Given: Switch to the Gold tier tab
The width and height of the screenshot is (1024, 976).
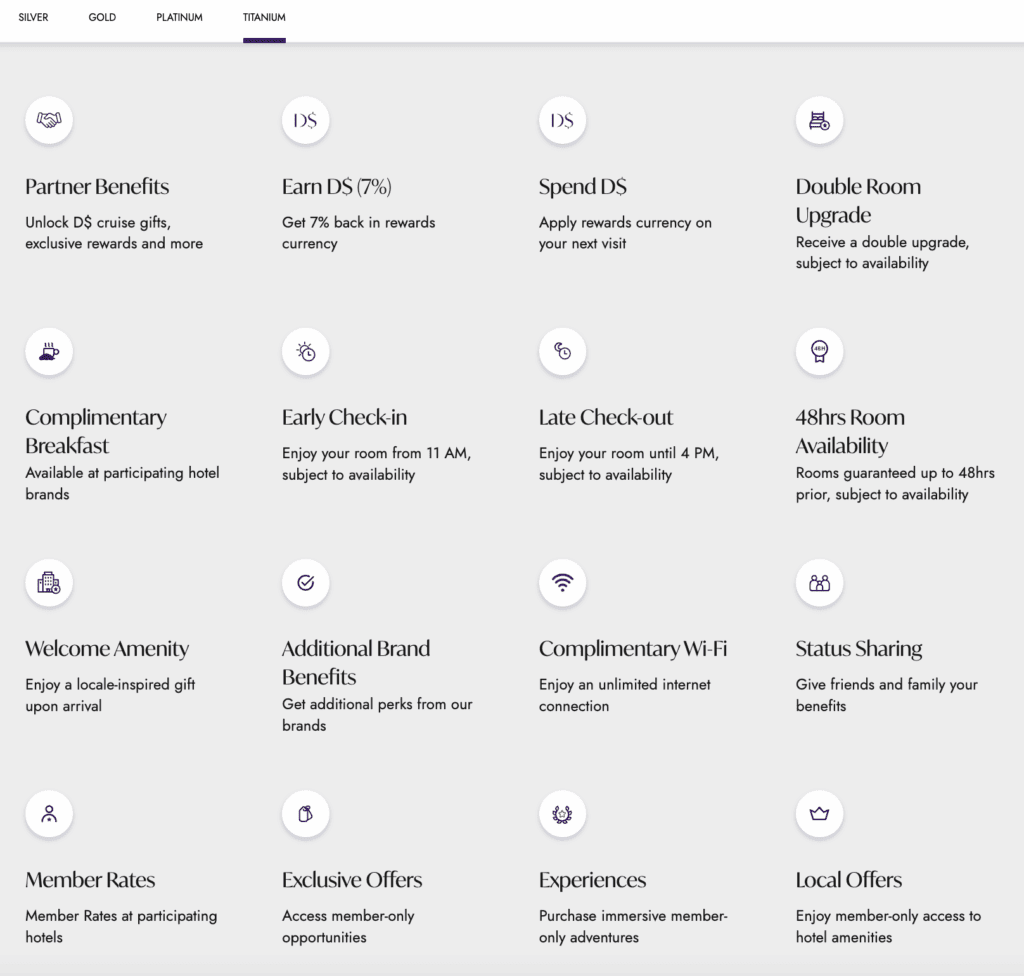Looking at the screenshot, I should pos(102,18).
